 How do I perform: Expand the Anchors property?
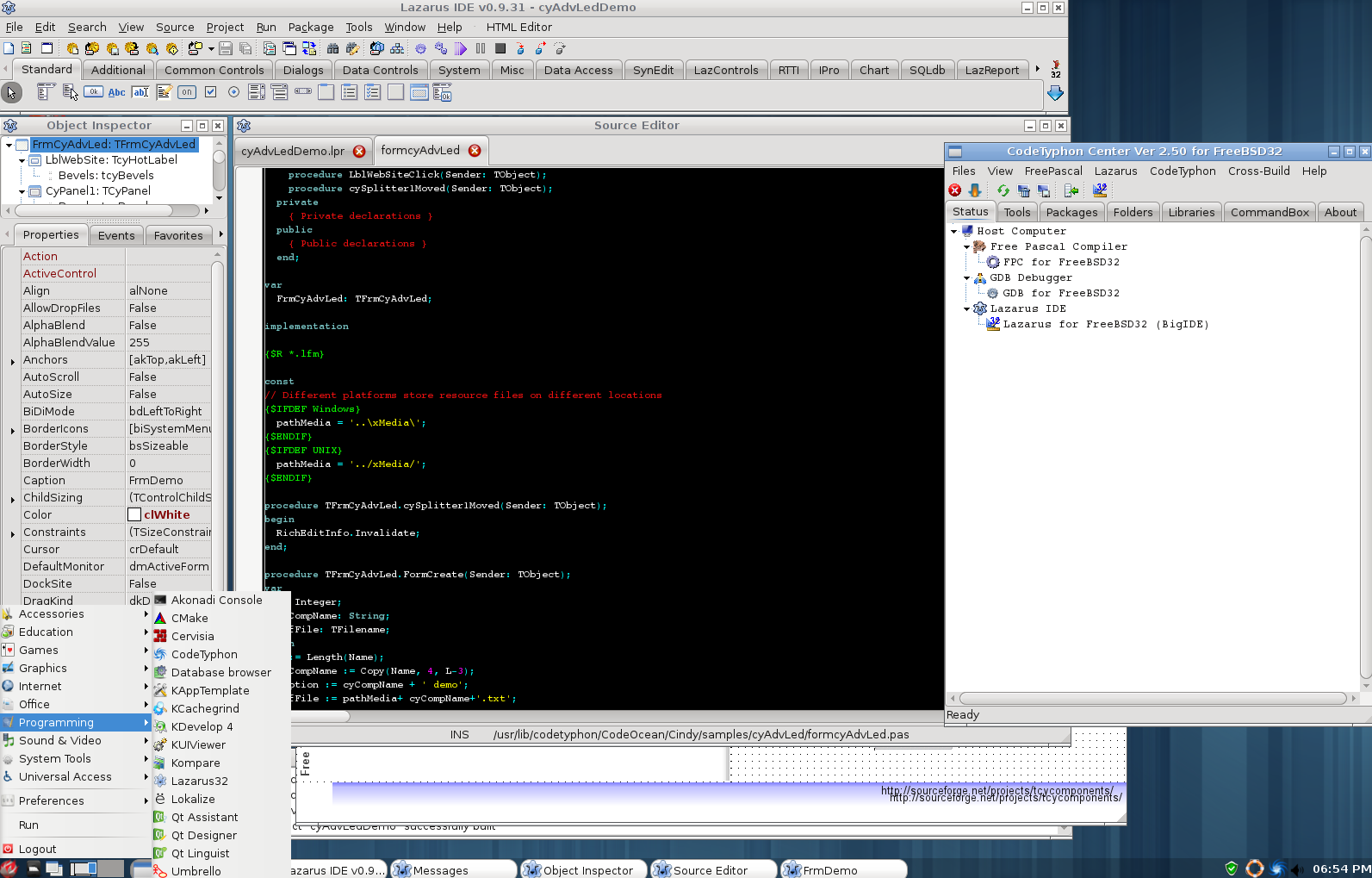[13, 361]
